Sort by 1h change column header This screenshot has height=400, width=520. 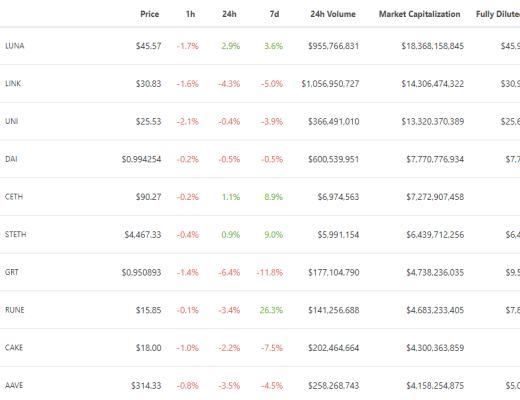[190, 14]
